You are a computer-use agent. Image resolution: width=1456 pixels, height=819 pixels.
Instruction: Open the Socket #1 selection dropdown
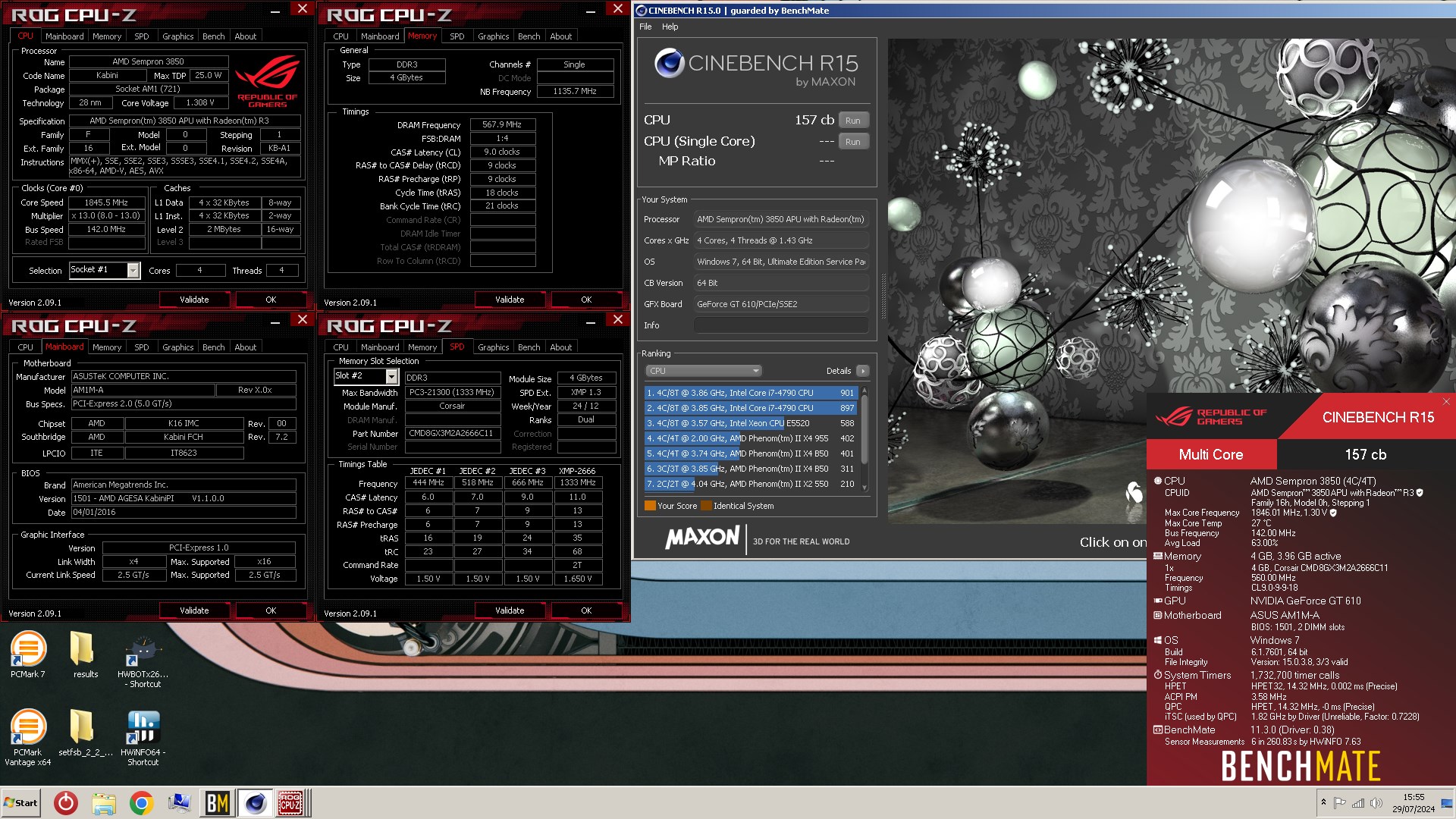coord(133,270)
